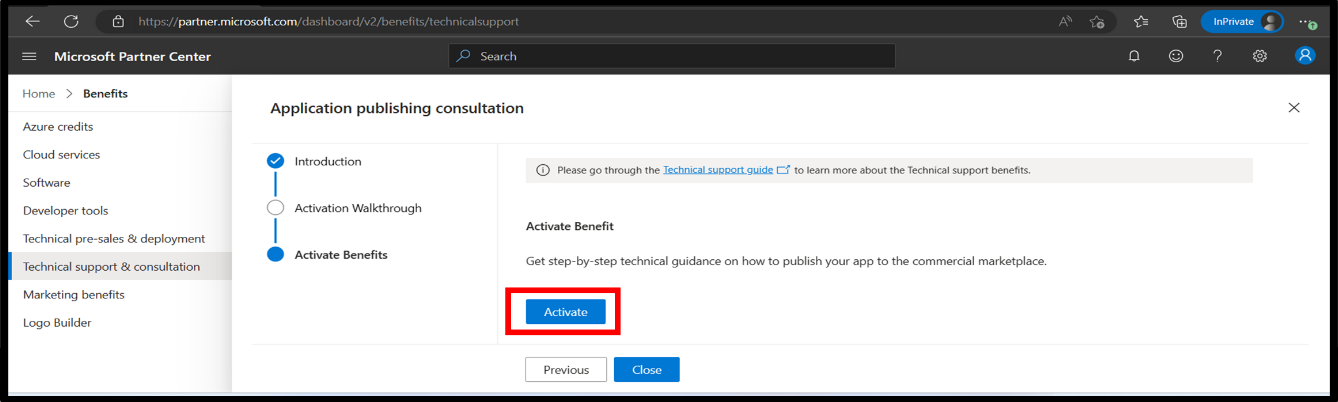The height and width of the screenshot is (402, 1338).
Task: Open the hamburger navigation menu
Action: click(29, 56)
